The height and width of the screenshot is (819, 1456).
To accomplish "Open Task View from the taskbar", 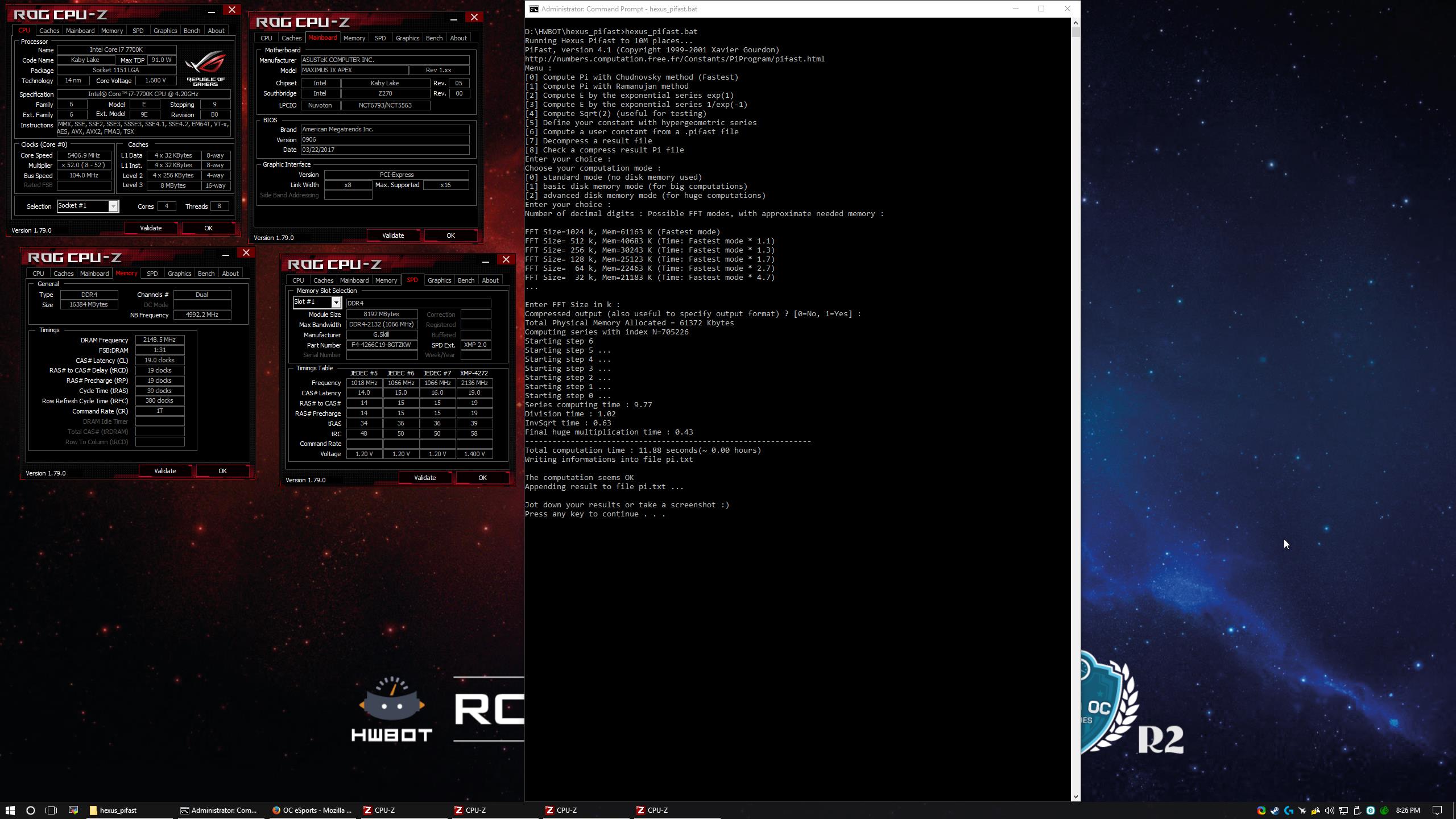I will [51, 810].
